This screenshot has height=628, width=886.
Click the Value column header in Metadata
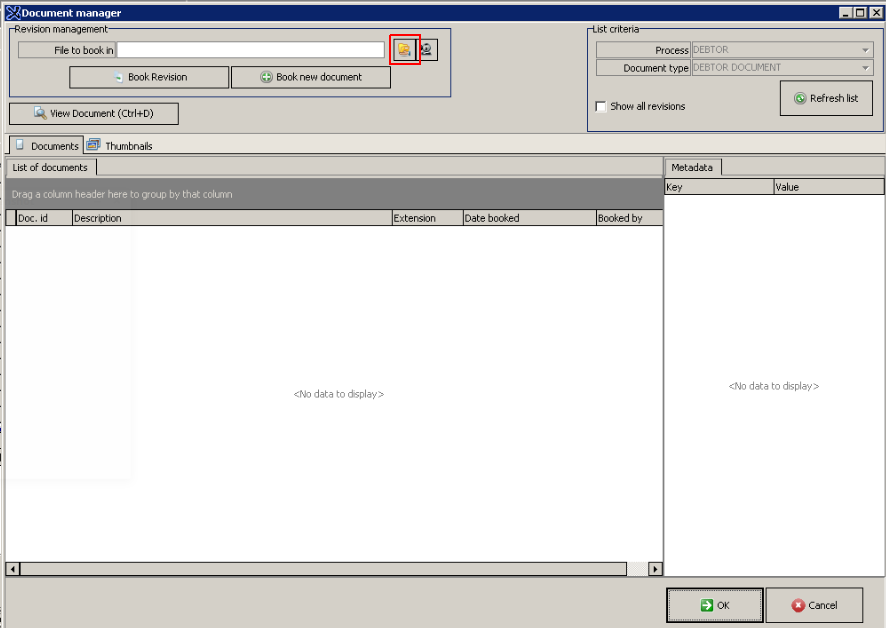(829, 187)
